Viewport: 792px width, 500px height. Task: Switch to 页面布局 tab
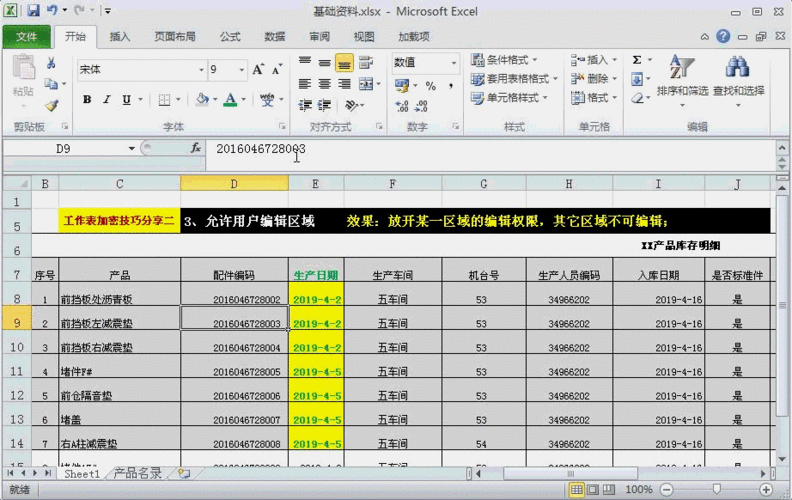pos(175,36)
